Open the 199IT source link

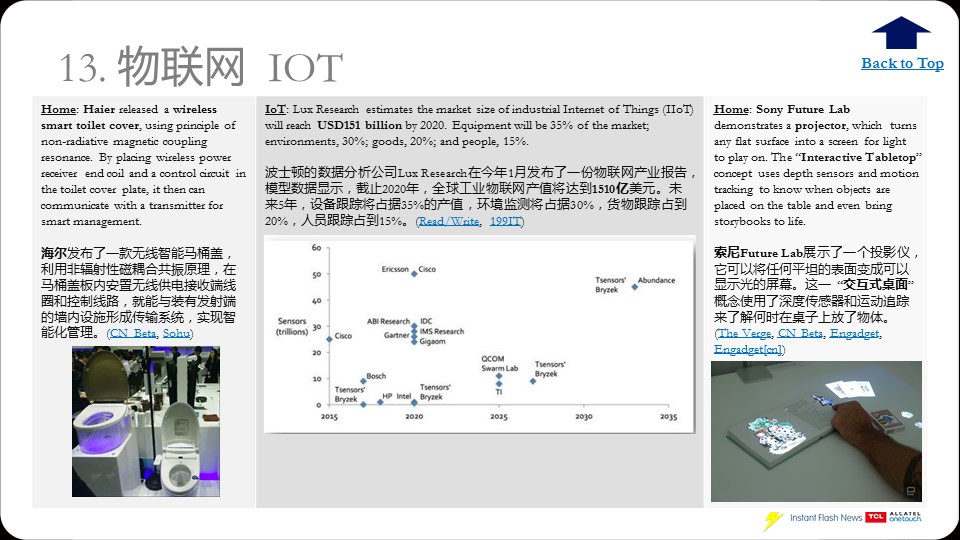pyautogui.click(x=505, y=221)
